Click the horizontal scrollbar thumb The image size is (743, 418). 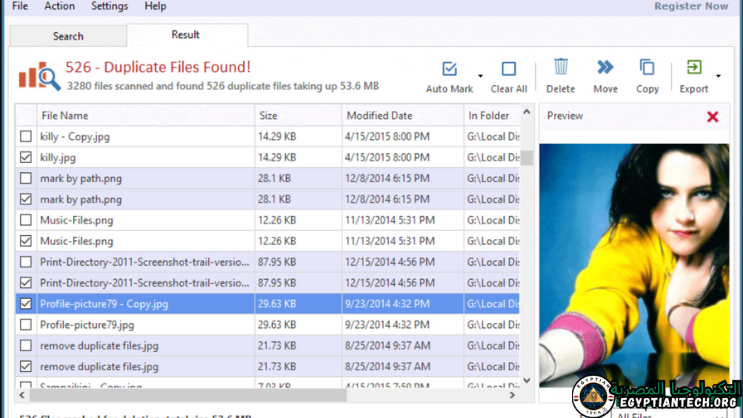pyautogui.click(x=188, y=395)
